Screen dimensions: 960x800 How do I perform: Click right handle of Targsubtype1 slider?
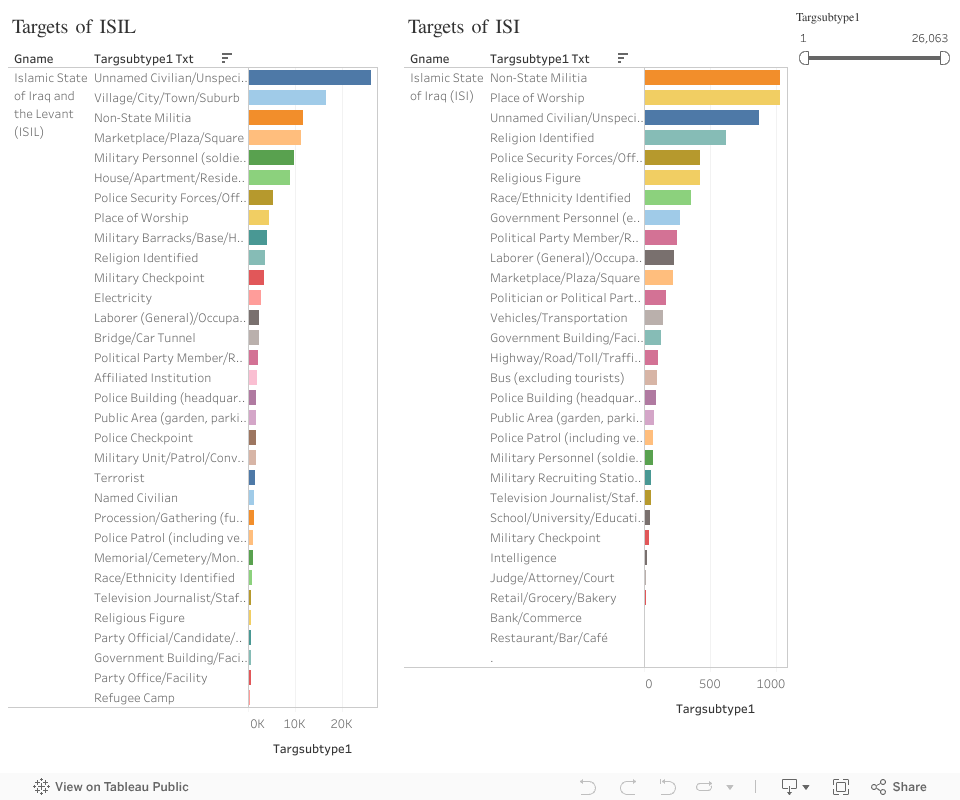point(945,58)
